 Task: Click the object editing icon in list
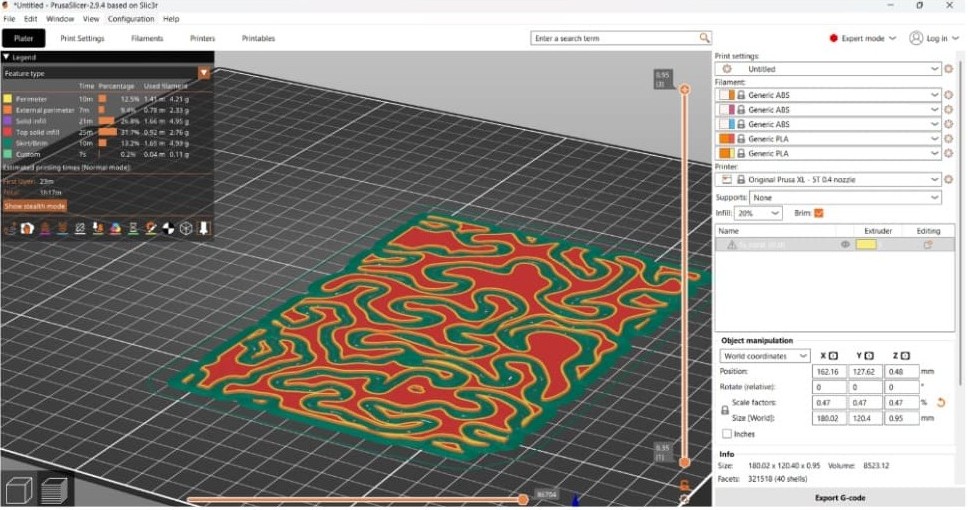click(x=927, y=244)
